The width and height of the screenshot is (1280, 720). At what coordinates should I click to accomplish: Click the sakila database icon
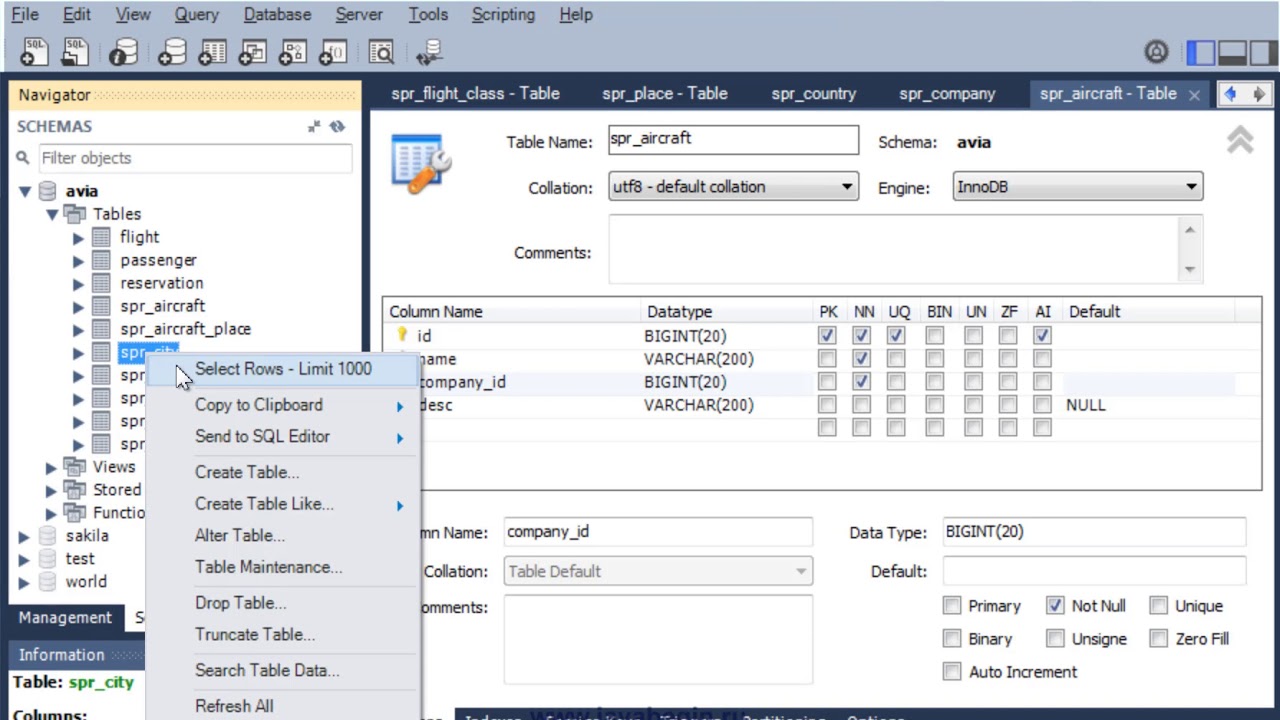48,536
